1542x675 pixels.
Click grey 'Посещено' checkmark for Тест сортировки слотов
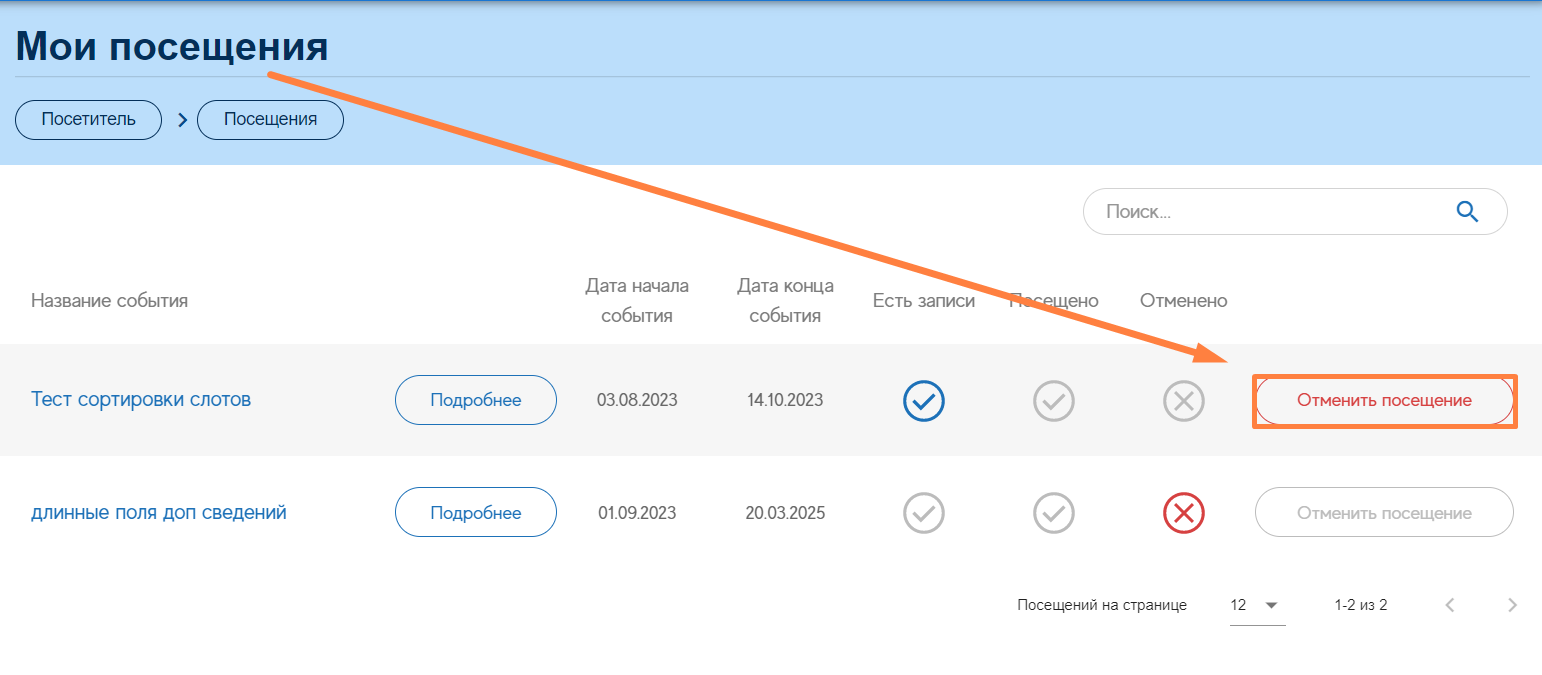[x=1053, y=401]
